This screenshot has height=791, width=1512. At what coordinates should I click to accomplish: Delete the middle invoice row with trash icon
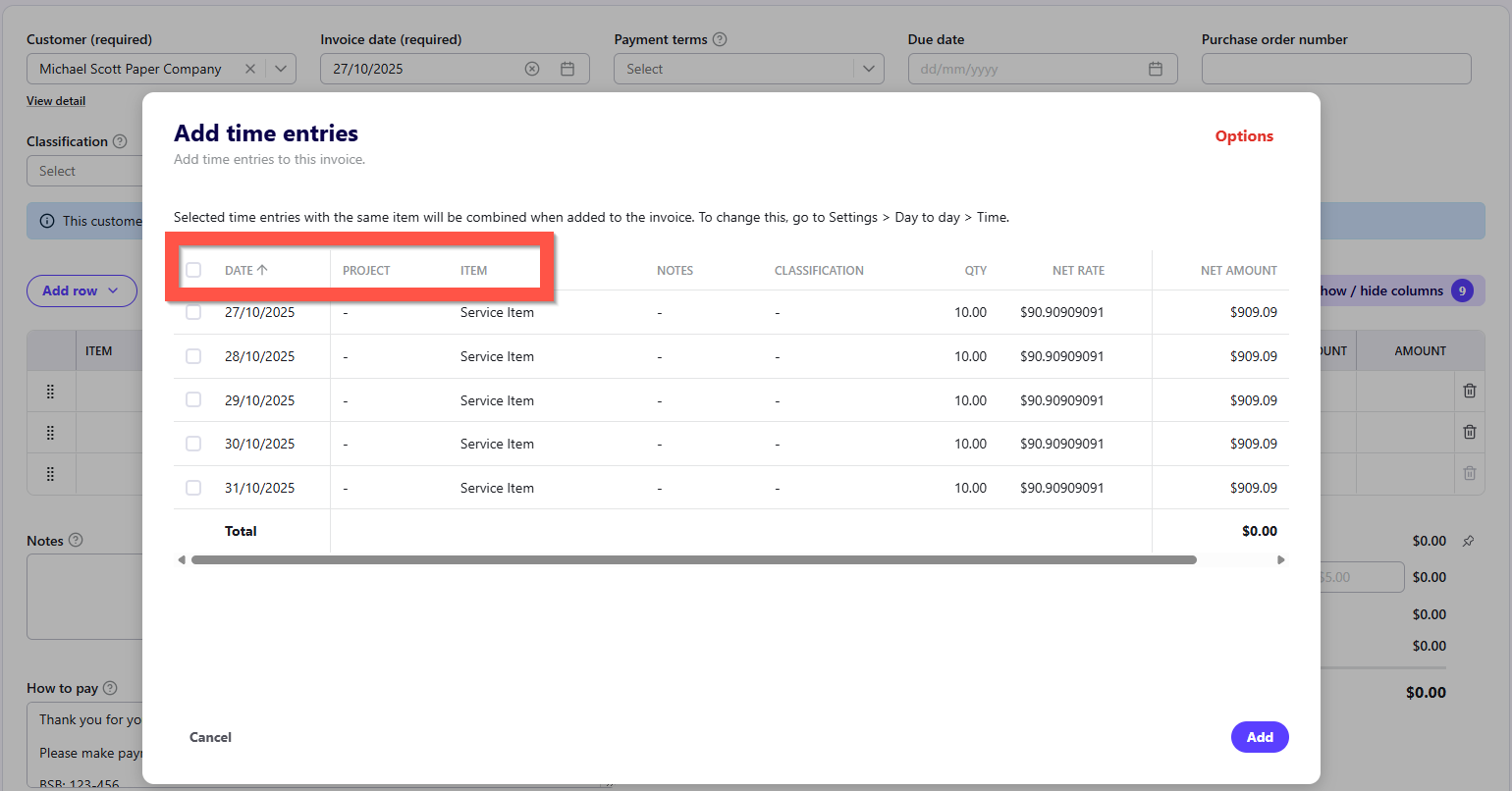pos(1470,432)
